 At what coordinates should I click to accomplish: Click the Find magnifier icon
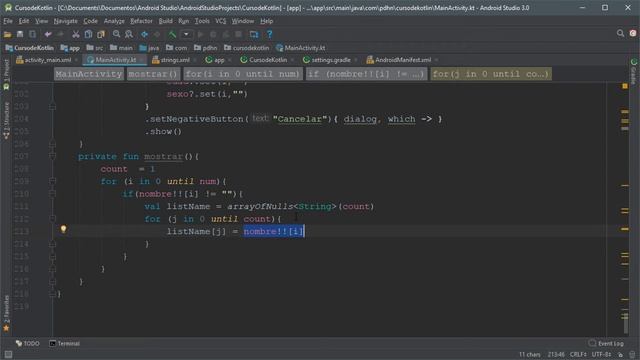[x=116, y=34]
